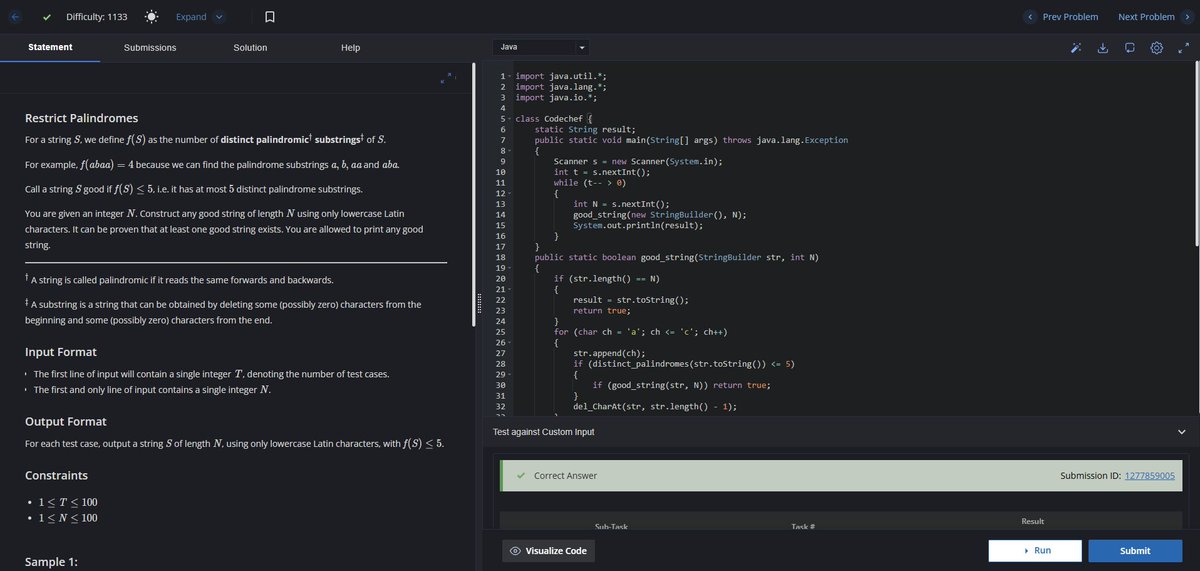
Task: Click the 'Input Format' heading
Action: click(61, 352)
